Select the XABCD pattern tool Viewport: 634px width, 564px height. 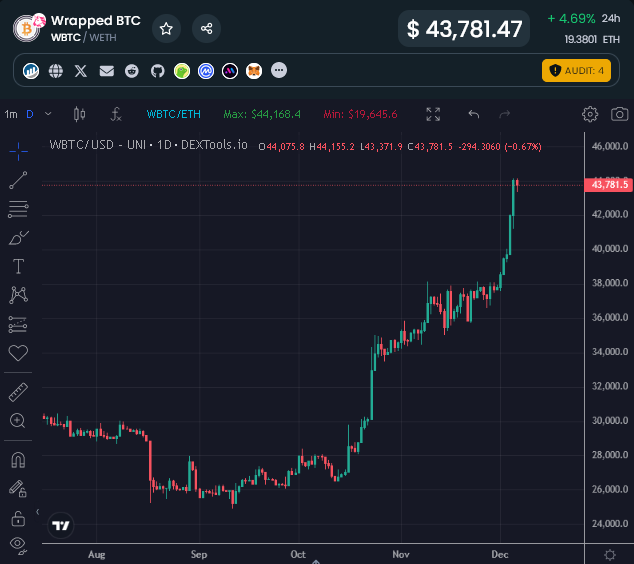[x=18, y=295]
